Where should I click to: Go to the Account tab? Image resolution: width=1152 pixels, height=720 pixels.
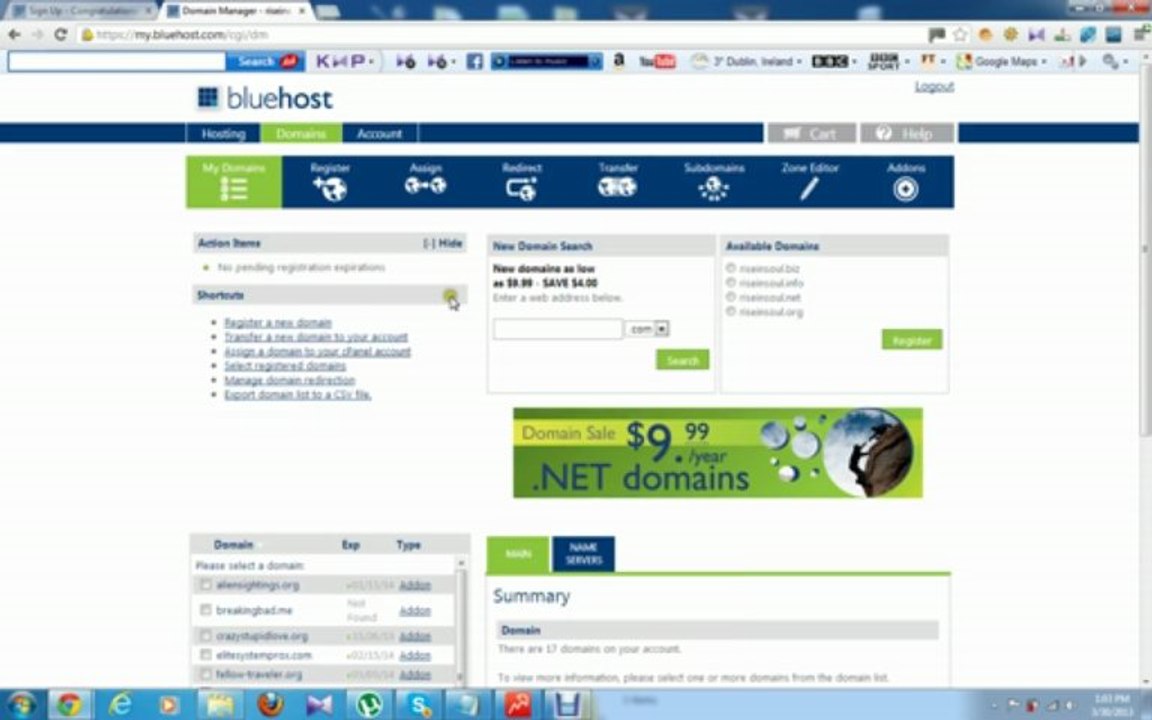tap(379, 134)
